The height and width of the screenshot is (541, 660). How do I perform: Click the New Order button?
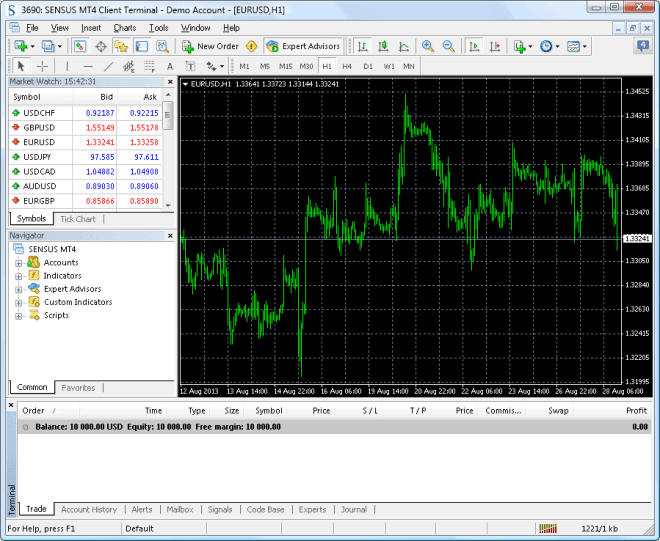click(x=210, y=46)
